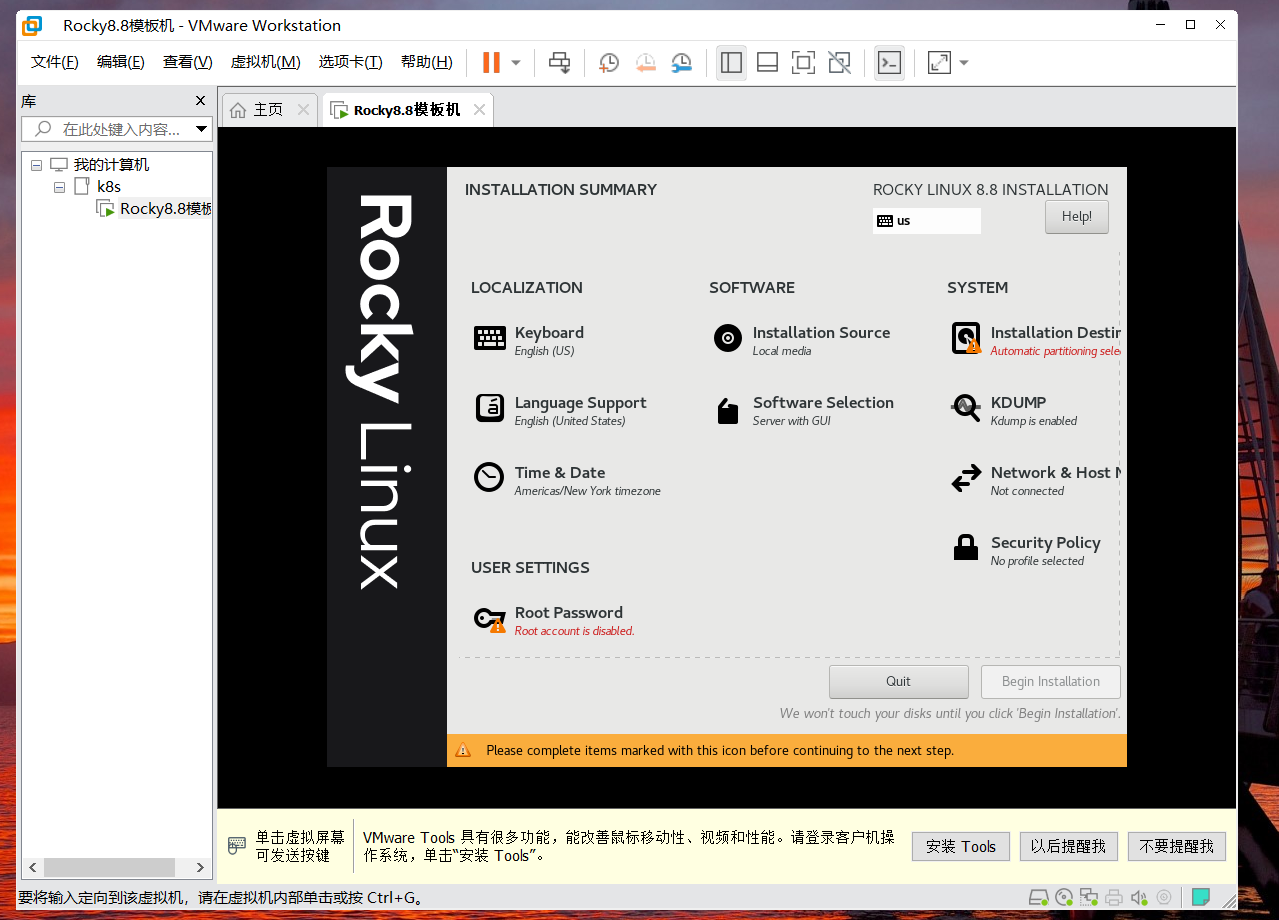Click the network adapter status icon
The width and height of the screenshot is (1279, 920).
[1089, 897]
